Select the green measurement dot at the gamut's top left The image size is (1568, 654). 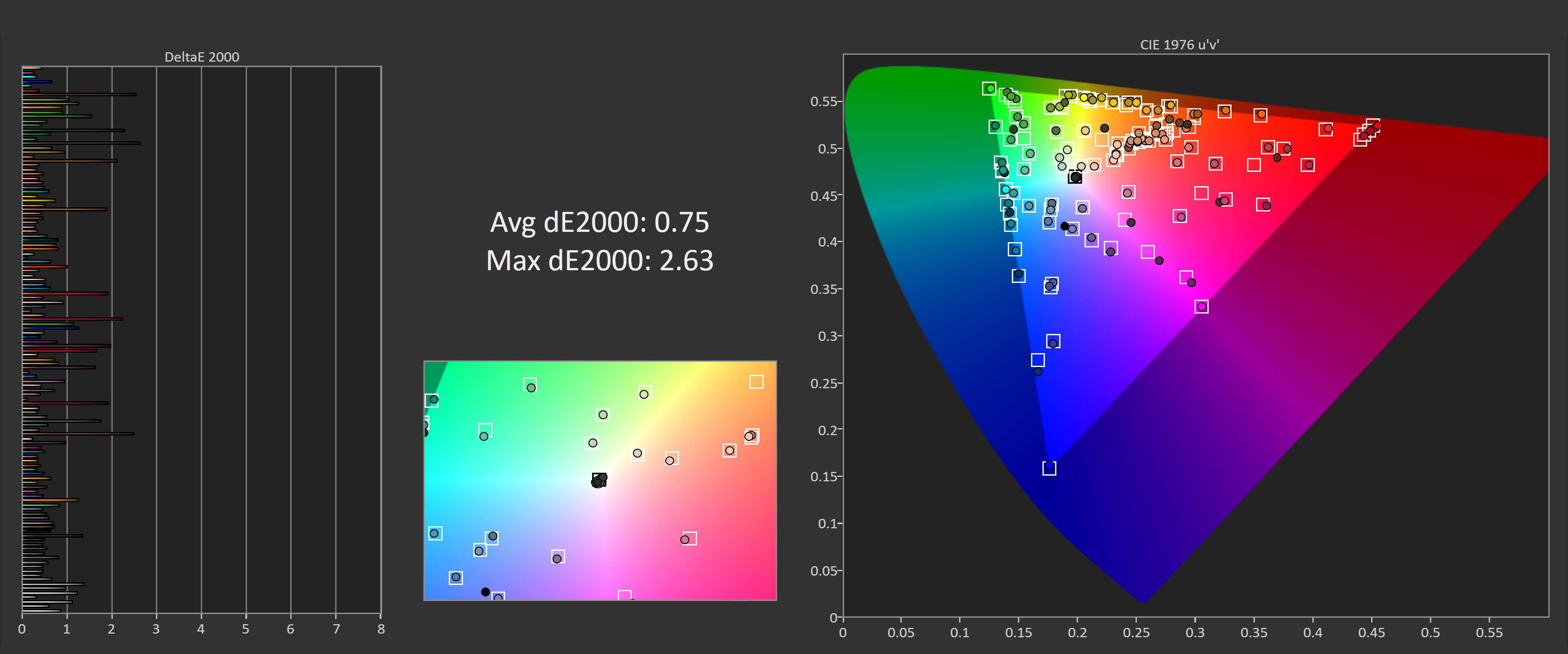click(x=990, y=89)
